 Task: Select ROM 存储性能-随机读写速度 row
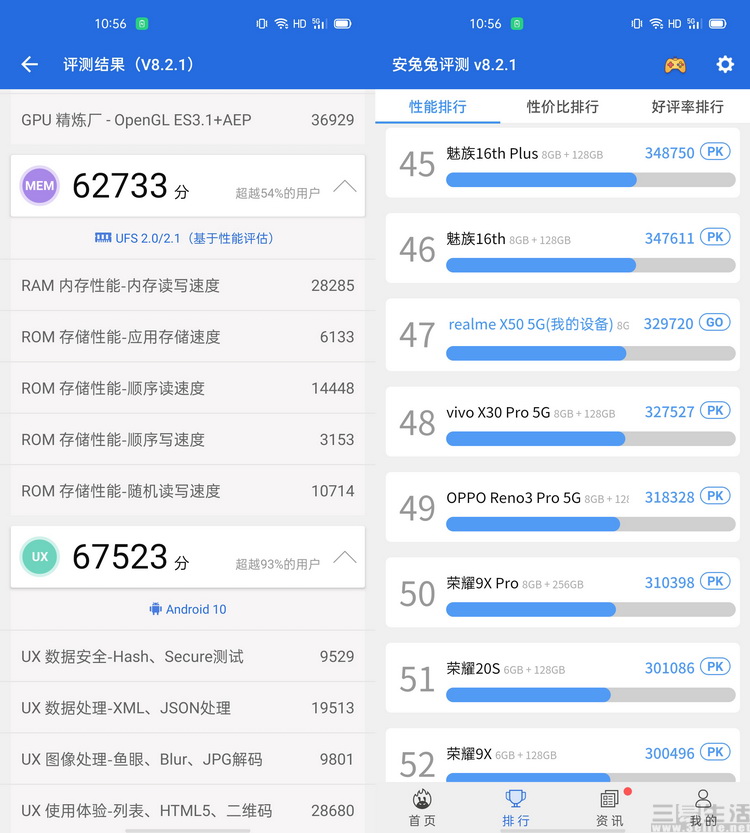(188, 491)
